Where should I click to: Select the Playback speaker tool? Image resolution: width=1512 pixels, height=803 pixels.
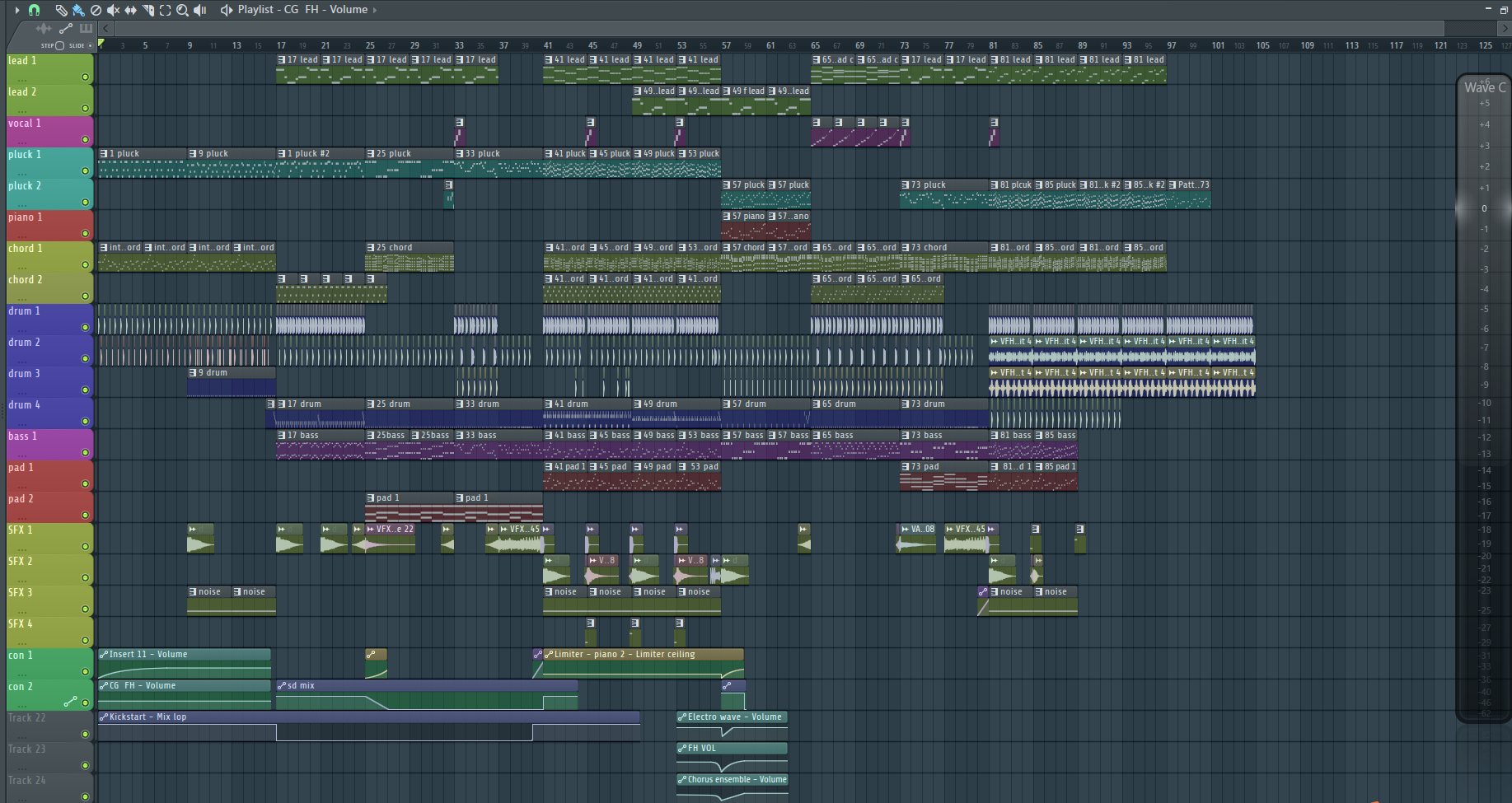click(199, 10)
